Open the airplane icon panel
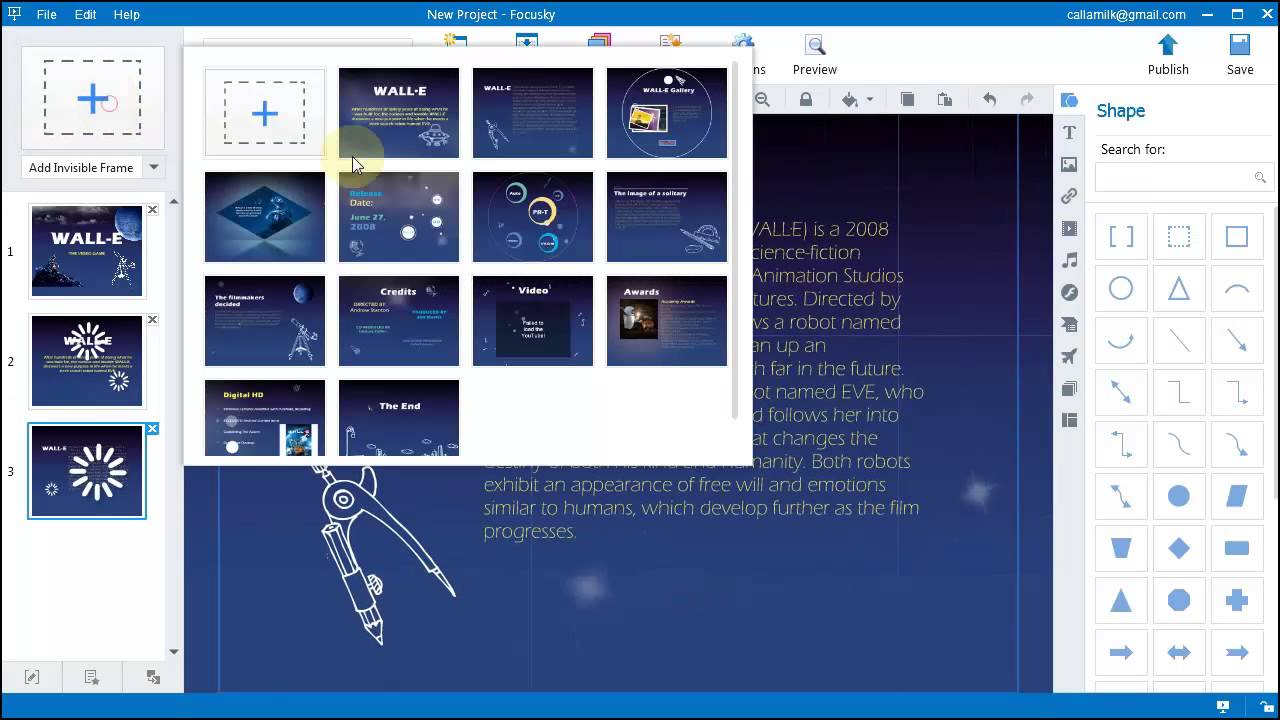The height and width of the screenshot is (720, 1280). tap(1069, 356)
